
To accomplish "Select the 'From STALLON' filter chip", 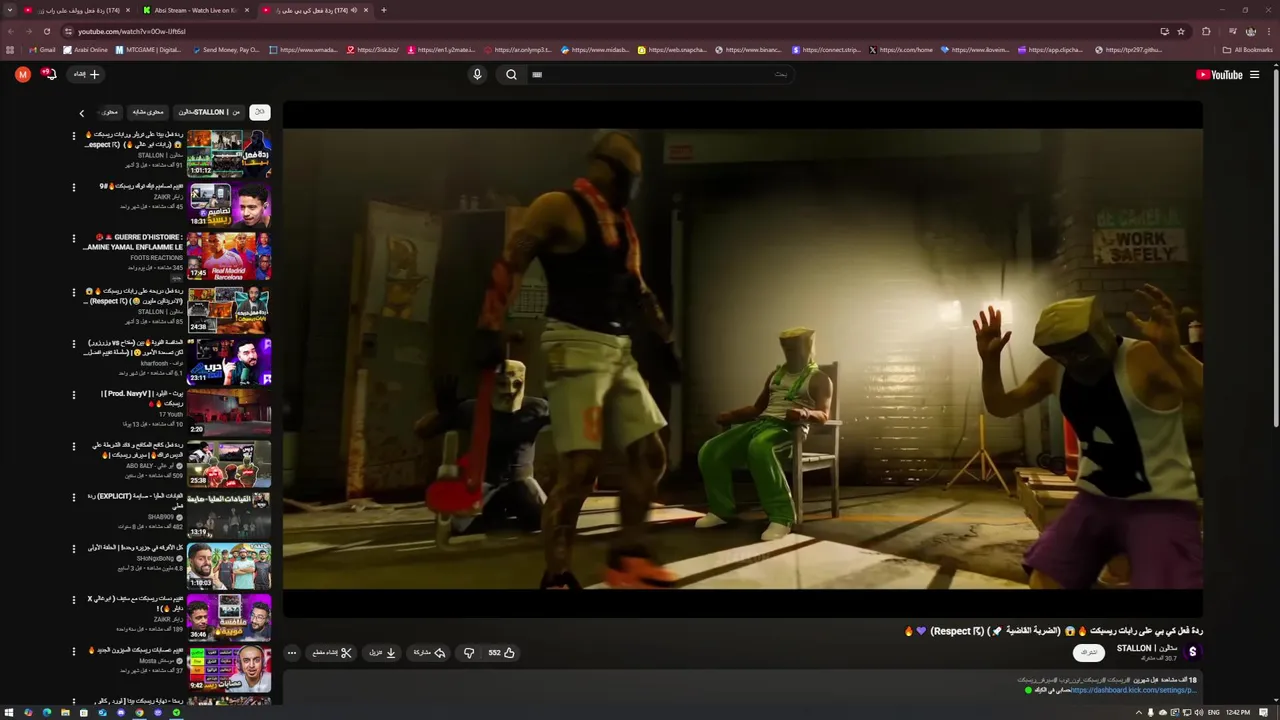I will 209,112.
